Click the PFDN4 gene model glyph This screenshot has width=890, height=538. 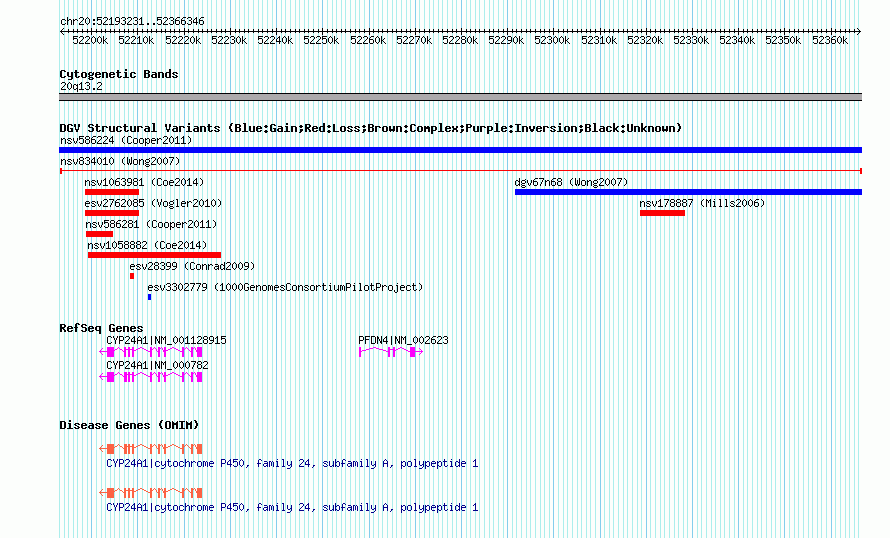coord(391,352)
